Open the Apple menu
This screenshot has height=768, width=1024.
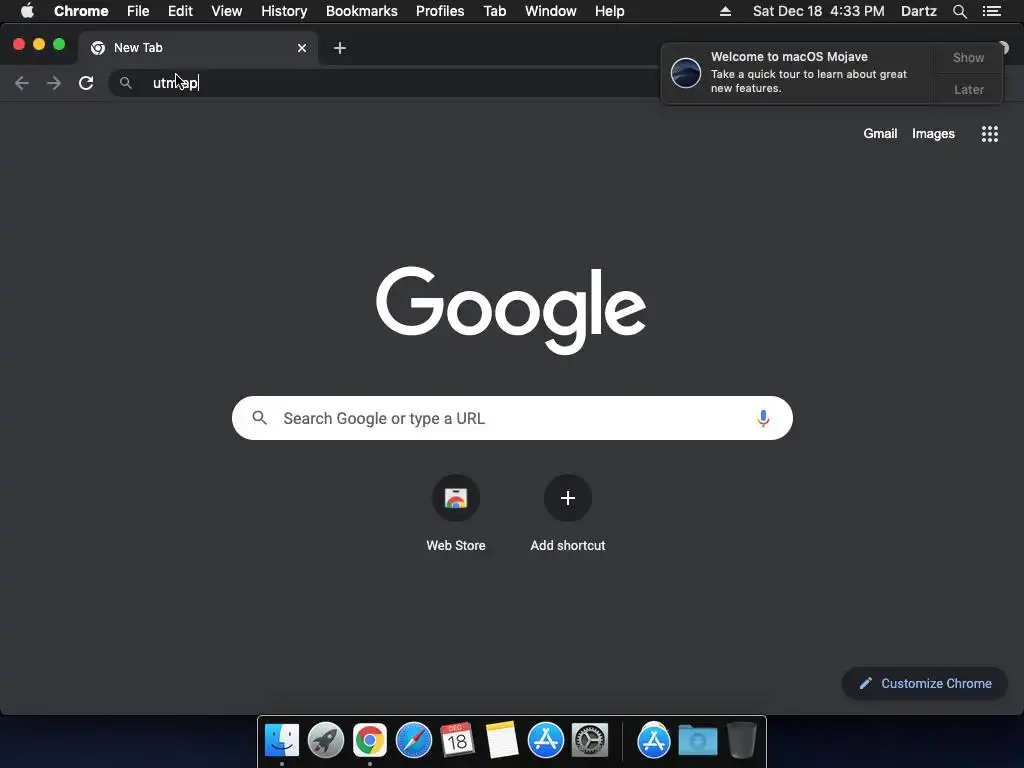[x=27, y=11]
